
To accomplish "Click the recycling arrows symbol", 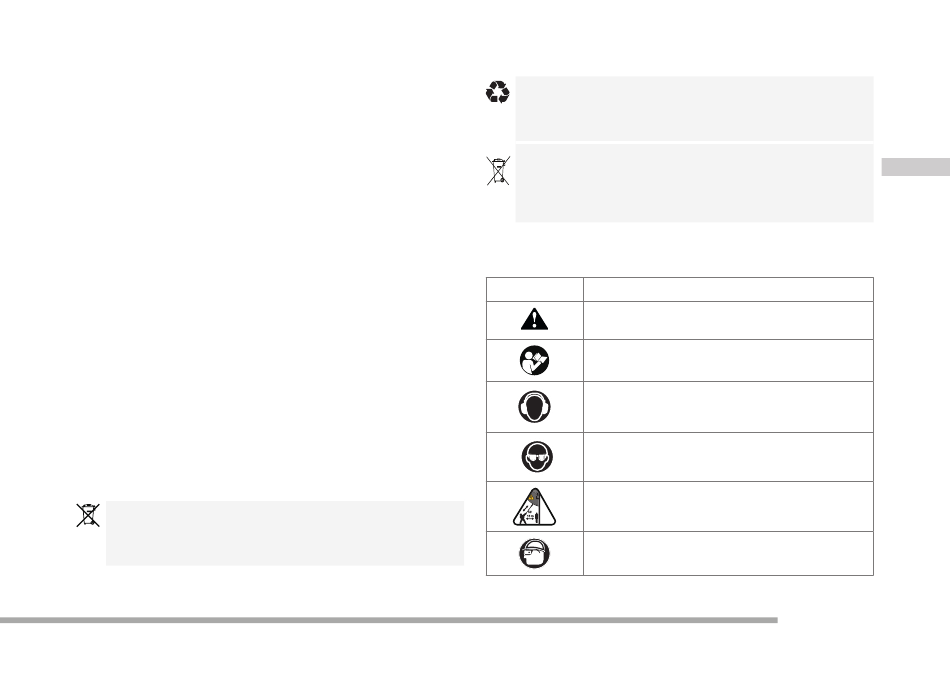I will pos(497,92).
